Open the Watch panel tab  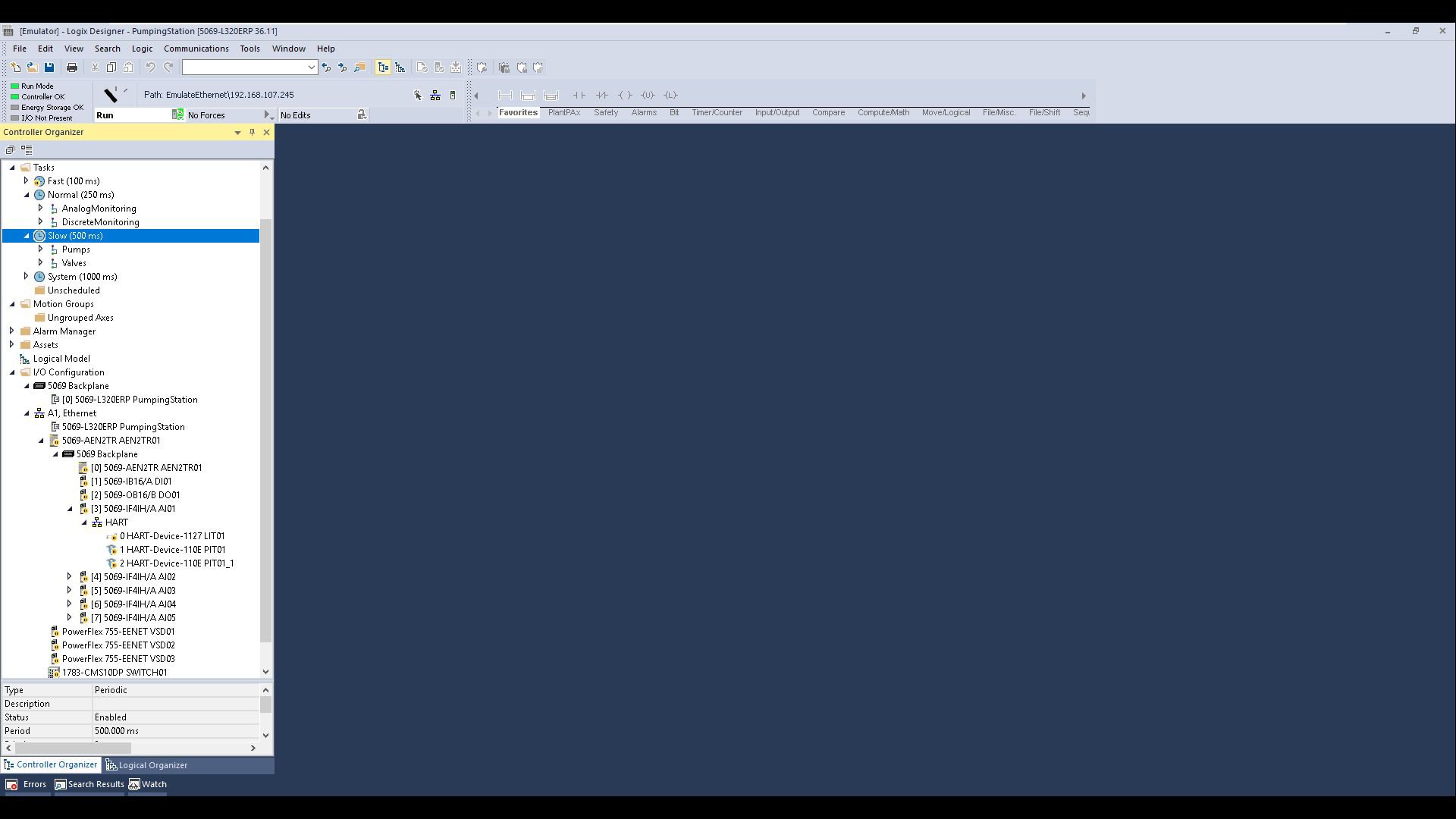click(x=148, y=785)
